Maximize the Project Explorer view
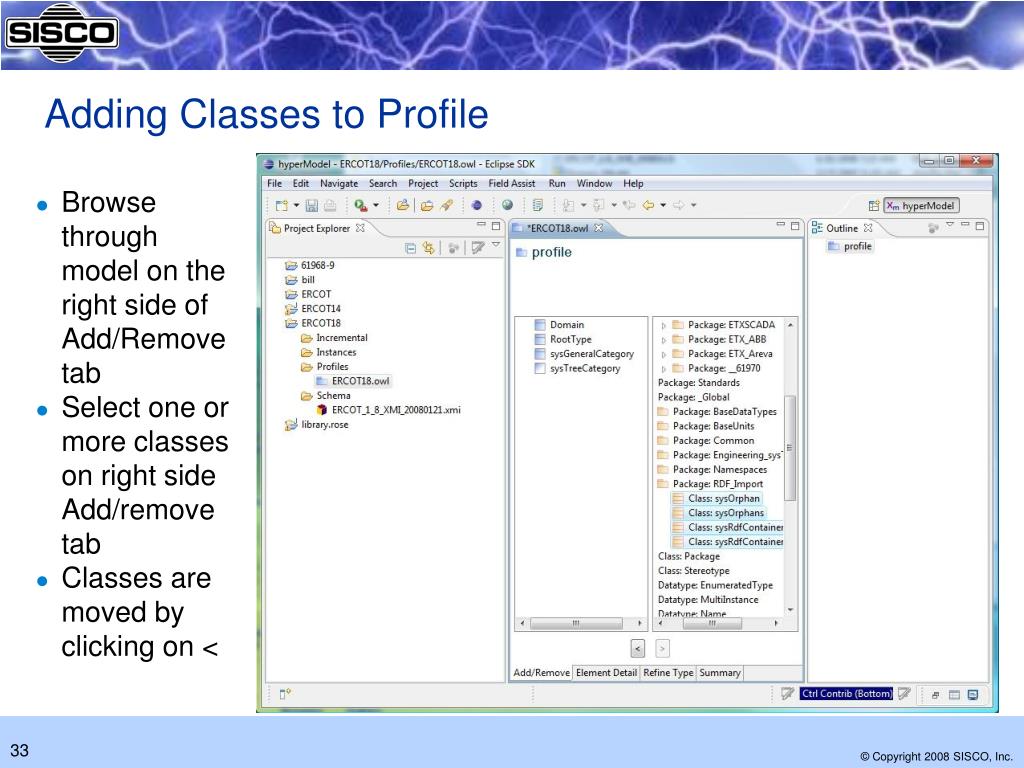The height and width of the screenshot is (768, 1024). coord(496,226)
